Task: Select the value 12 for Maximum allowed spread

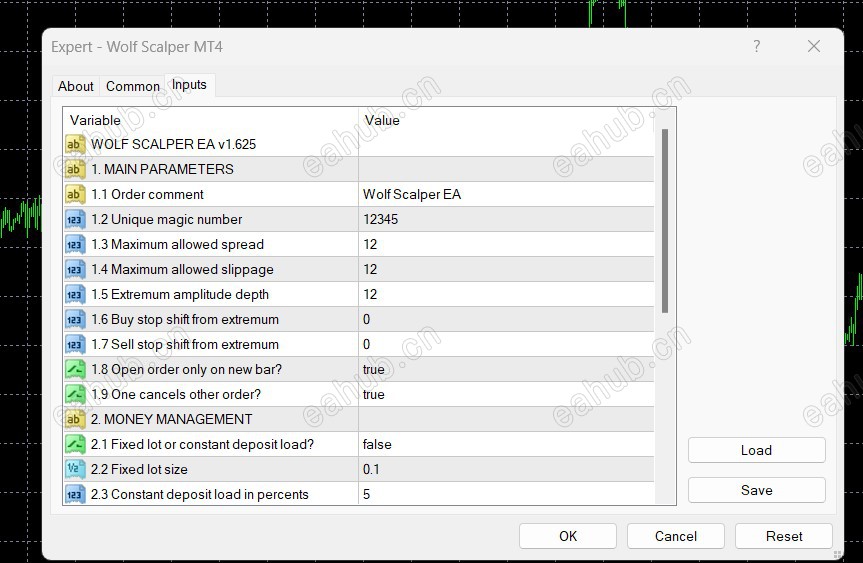Action: (x=370, y=244)
